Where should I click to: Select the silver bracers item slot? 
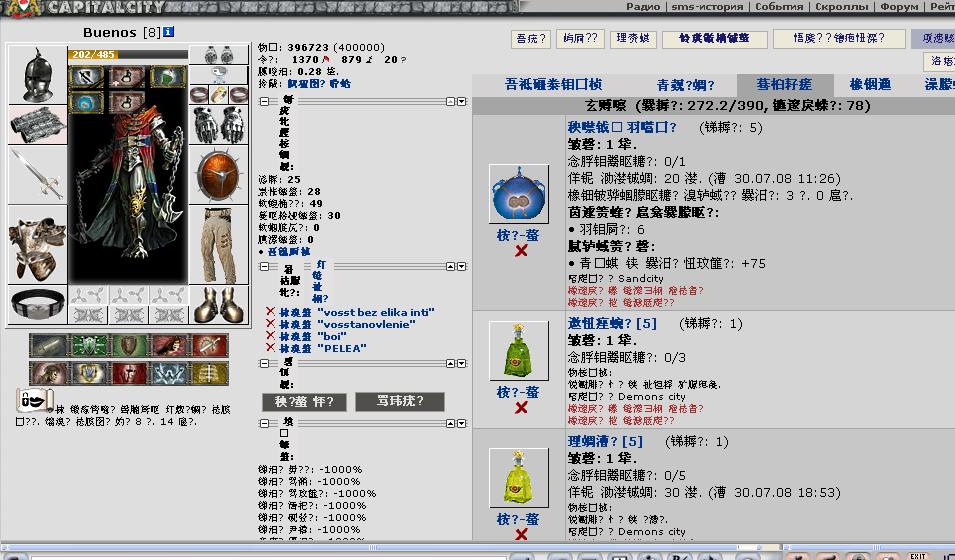[x=37, y=124]
